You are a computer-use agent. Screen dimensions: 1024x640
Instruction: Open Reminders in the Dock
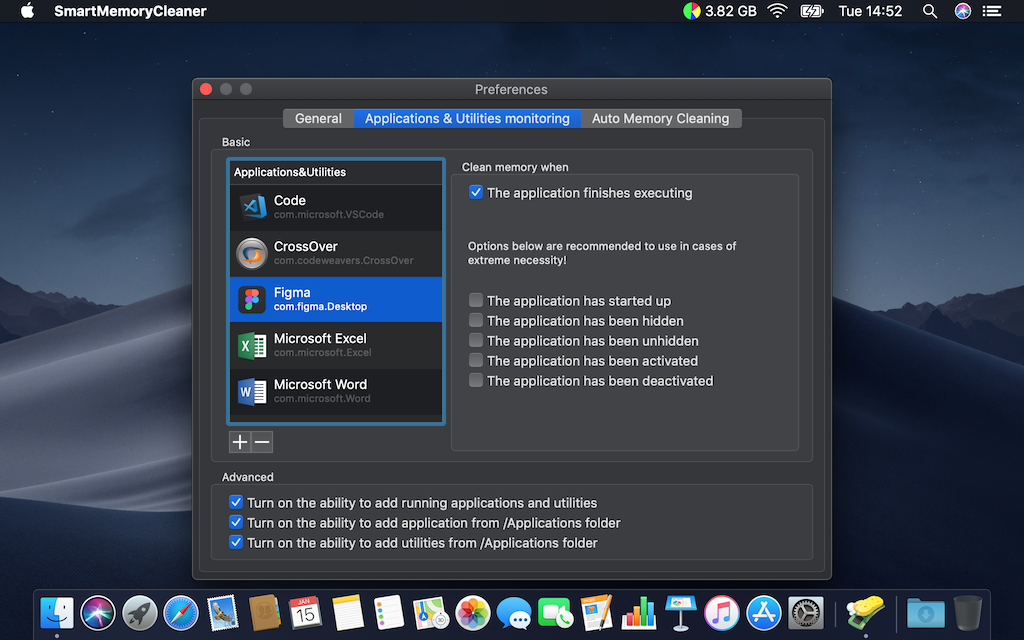click(x=389, y=613)
